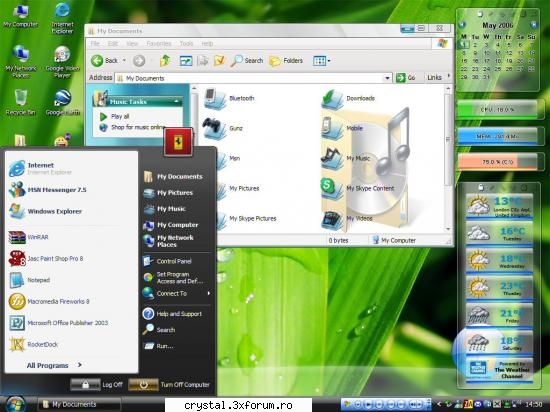Open the Favorites menu
The height and width of the screenshot is (412, 550).
click(x=159, y=43)
